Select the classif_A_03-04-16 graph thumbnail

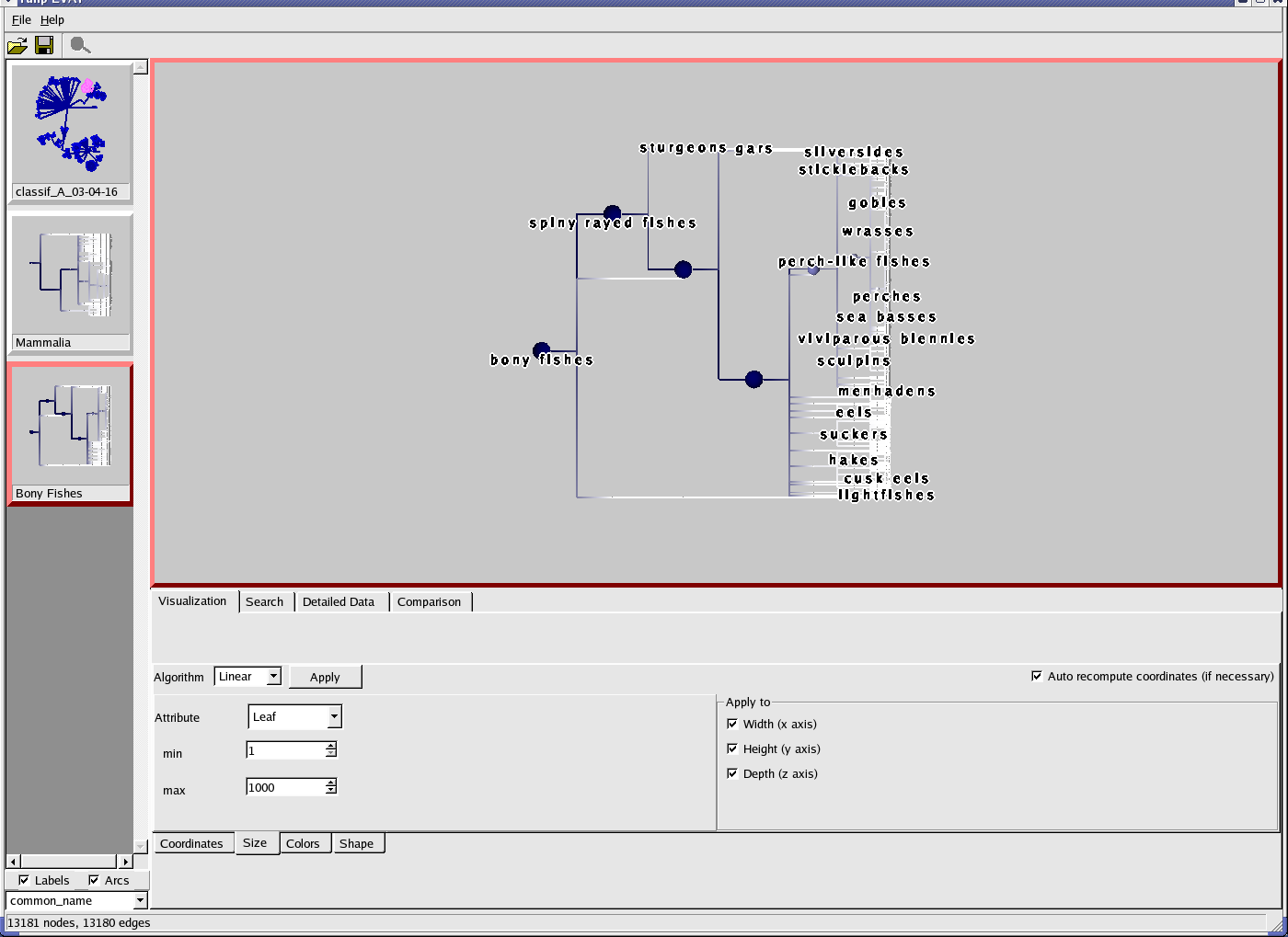(71, 124)
